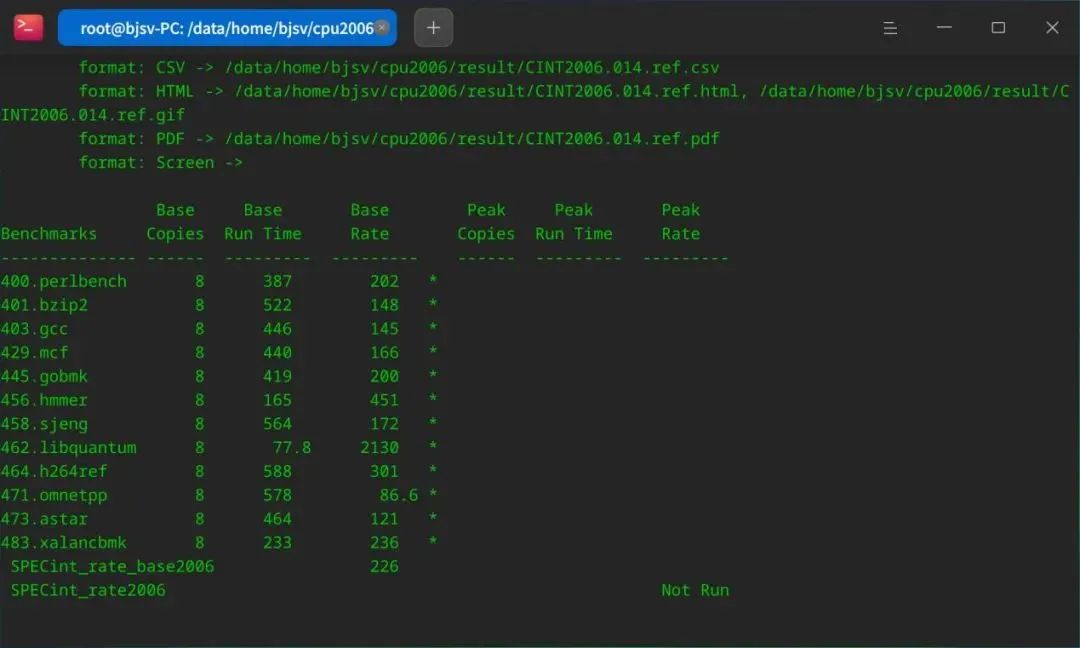Click the PDF result file path line
The image size is (1080, 648).
[x=399, y=138]
